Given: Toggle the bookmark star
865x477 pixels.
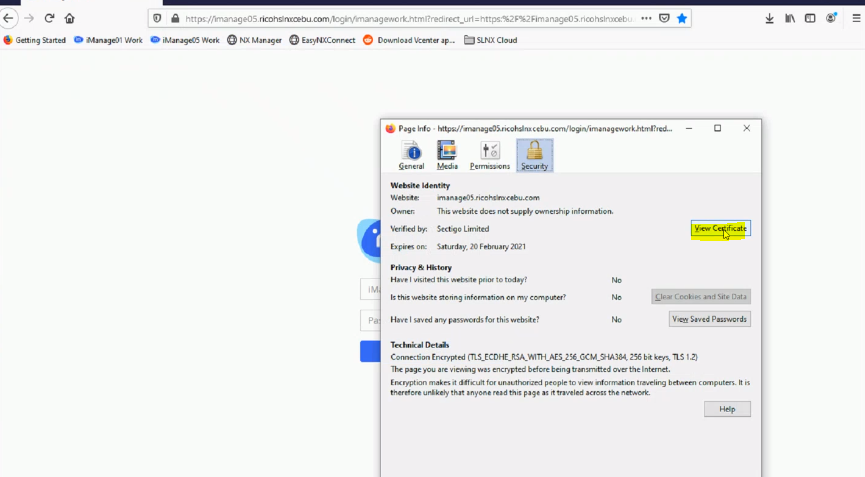Looking at the screenshot, I should click(x=682, y=18).
